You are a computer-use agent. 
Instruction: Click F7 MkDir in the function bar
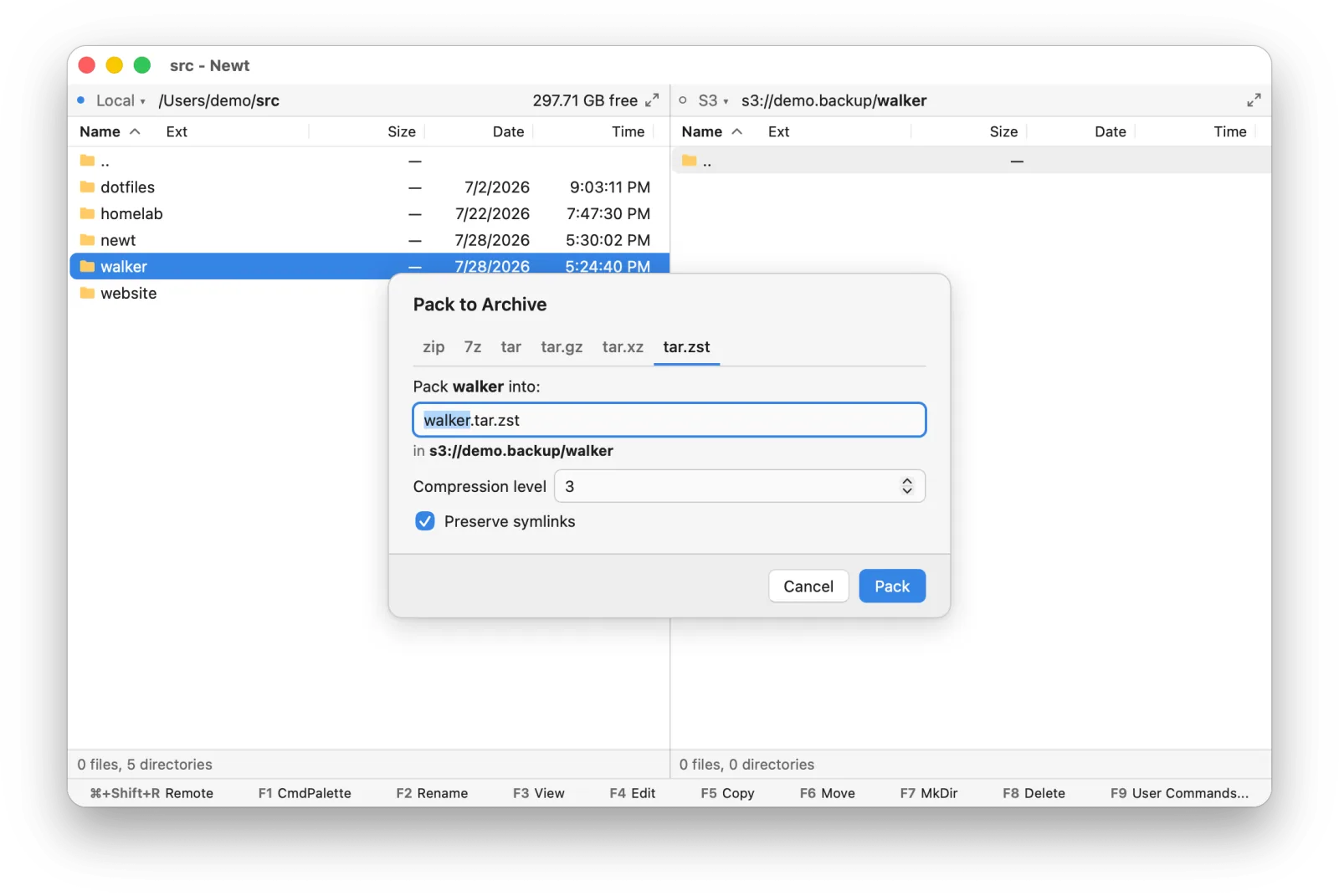(x=929, y=793)
